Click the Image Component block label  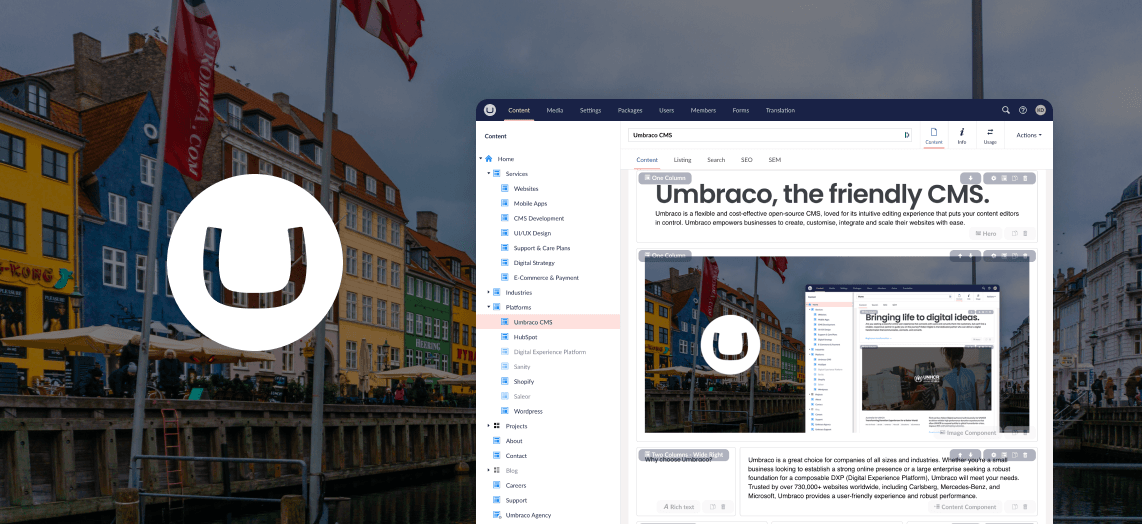967,433
